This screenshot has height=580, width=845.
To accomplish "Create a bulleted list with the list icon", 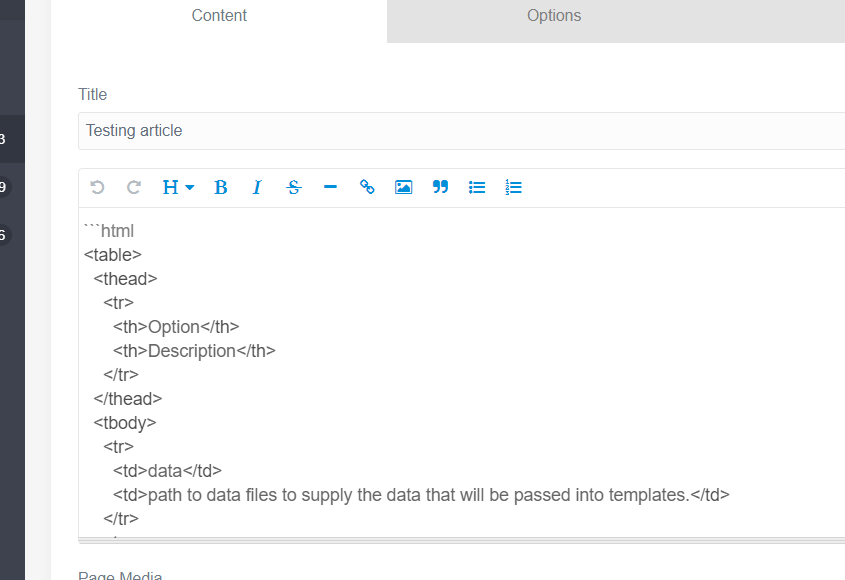I will click(x=476, y=187).
